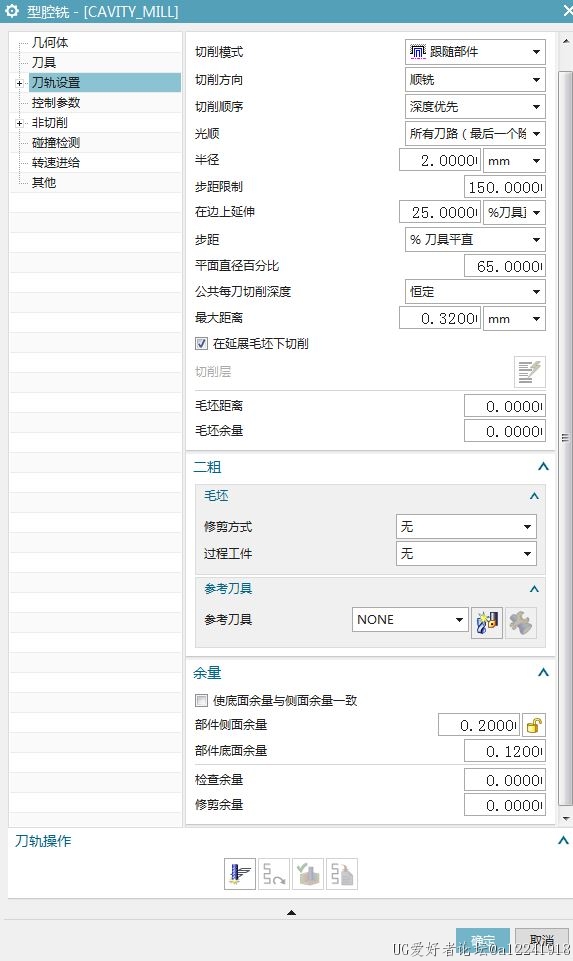573x961 pixels.
Task: Click the Generate tool path icon
Action: pyautogui.click(x=240, y=873)
